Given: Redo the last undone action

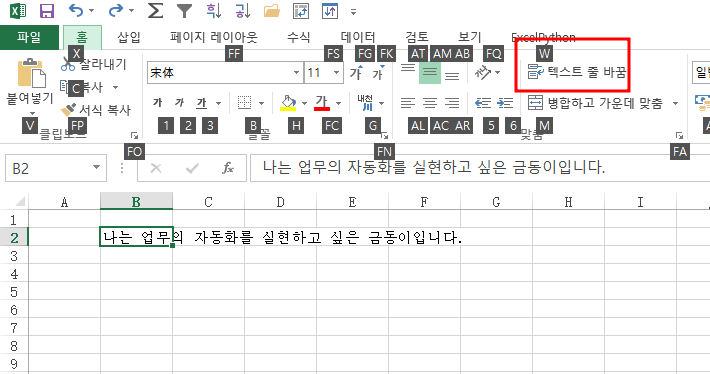Looking at the screenshot, I should click(116, 10).
